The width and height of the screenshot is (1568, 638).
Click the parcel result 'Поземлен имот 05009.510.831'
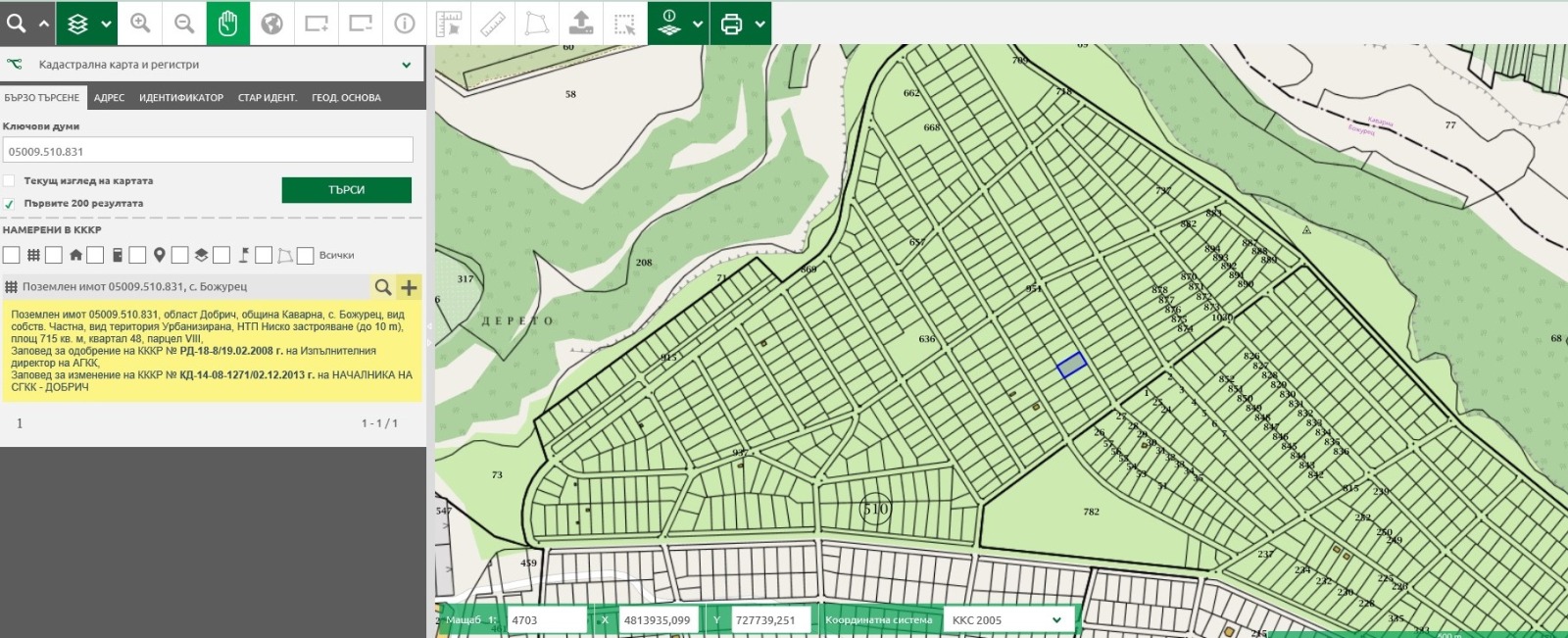[x=134, y=287]
